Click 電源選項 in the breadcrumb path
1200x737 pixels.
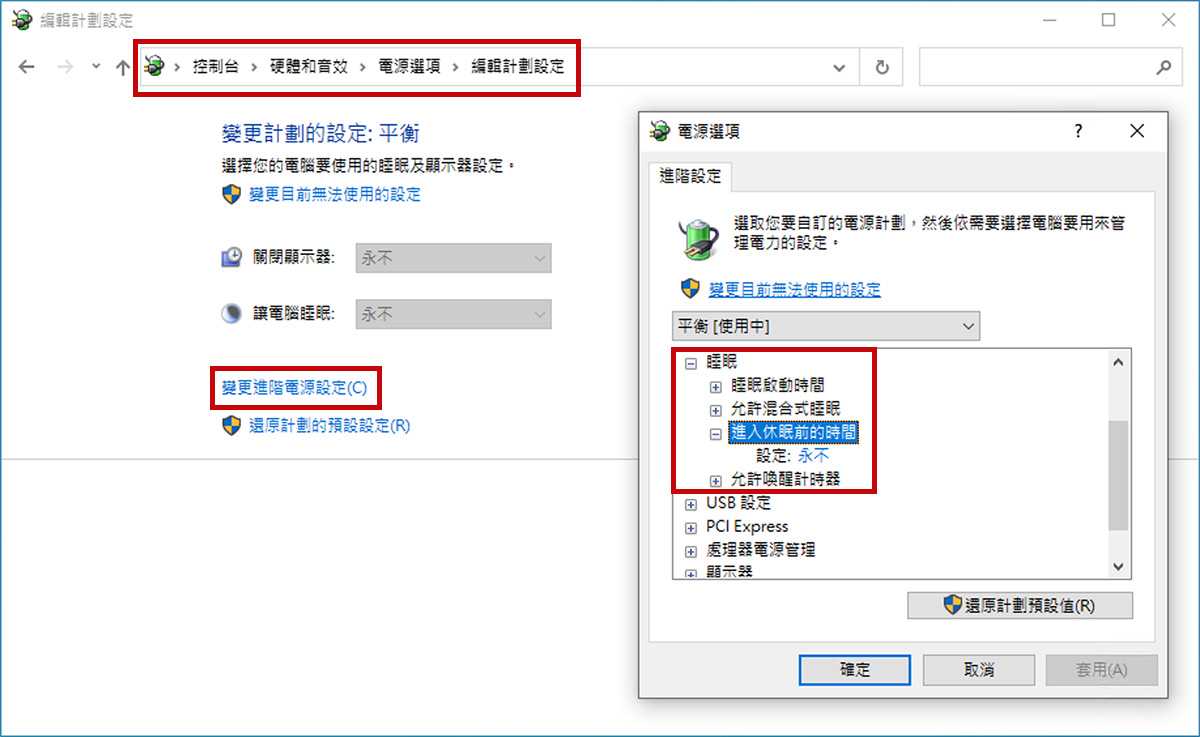[410, 67]
